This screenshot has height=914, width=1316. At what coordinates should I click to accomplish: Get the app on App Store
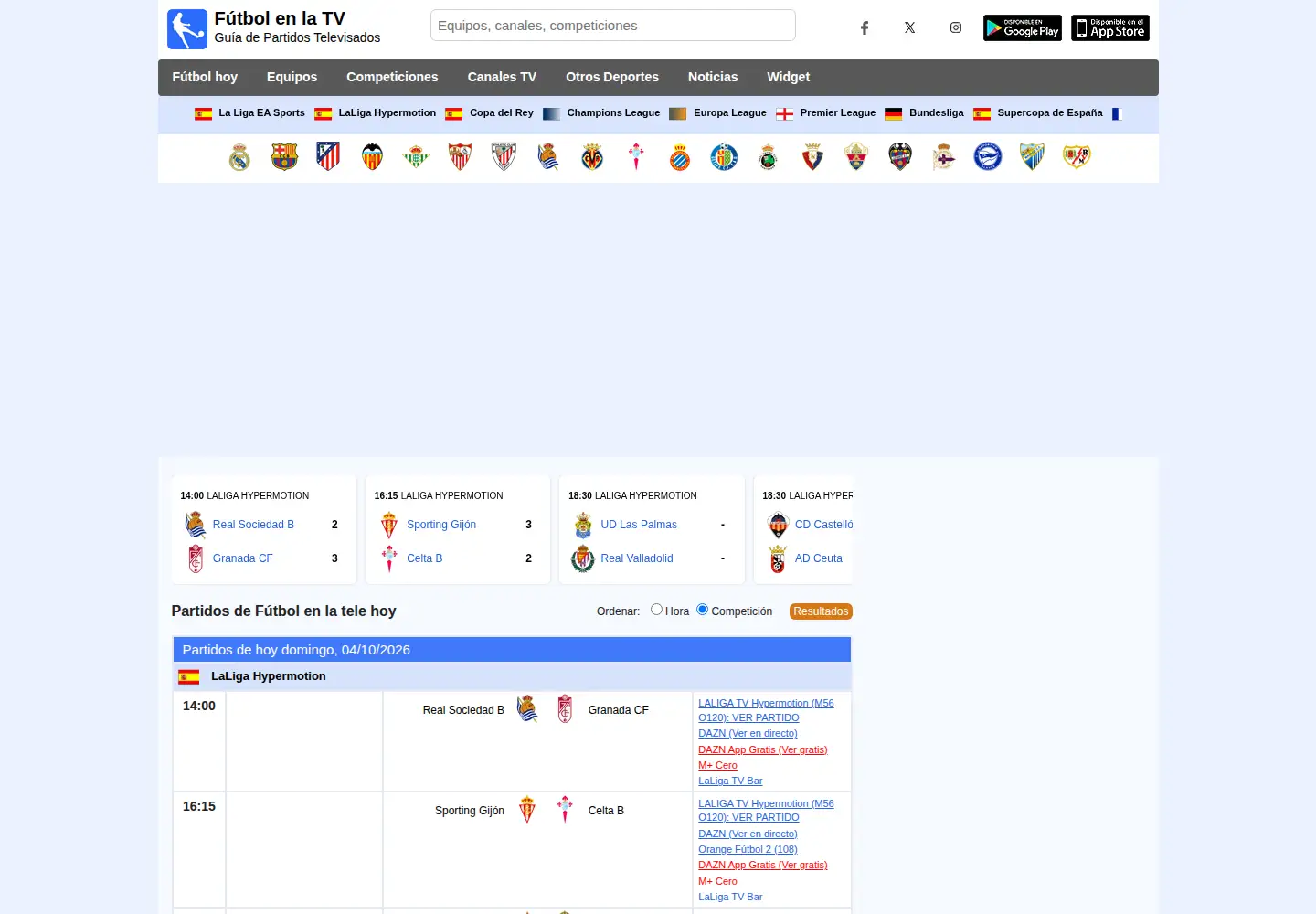tap(1110, 28)
